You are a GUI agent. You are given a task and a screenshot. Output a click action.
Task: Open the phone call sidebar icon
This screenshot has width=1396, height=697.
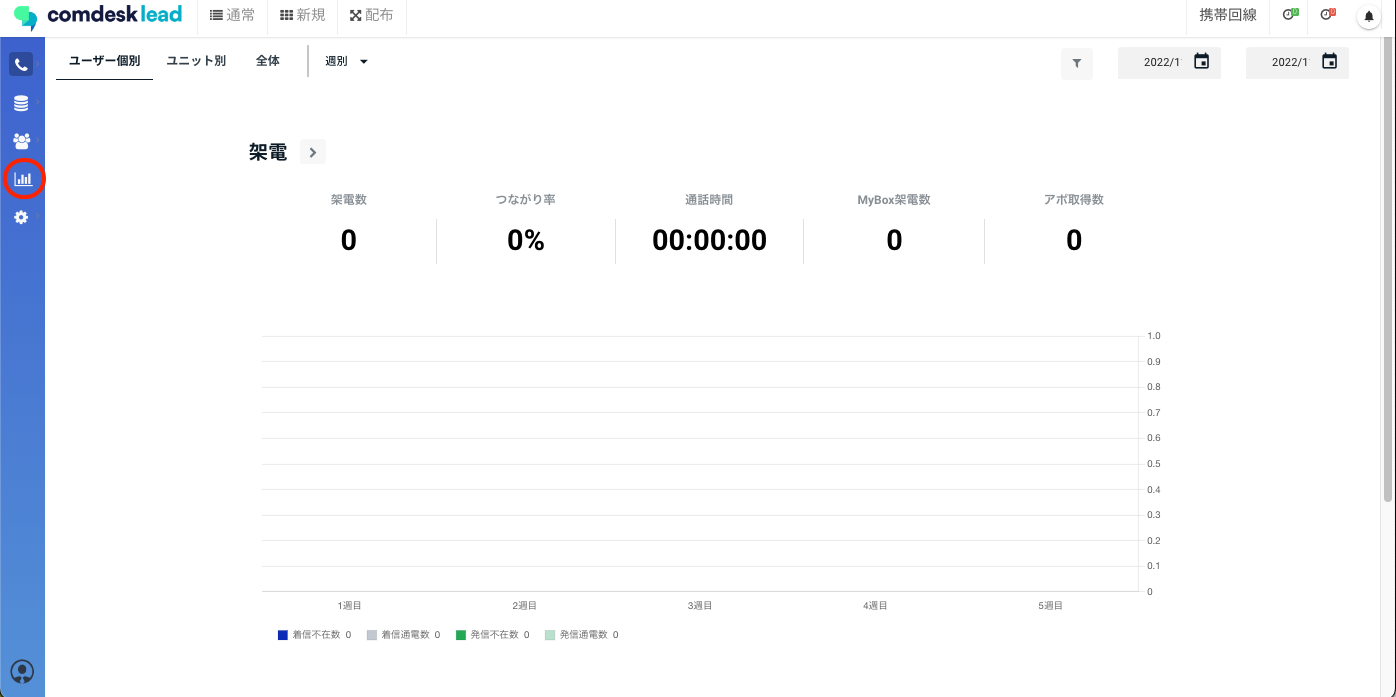point(21,65)
